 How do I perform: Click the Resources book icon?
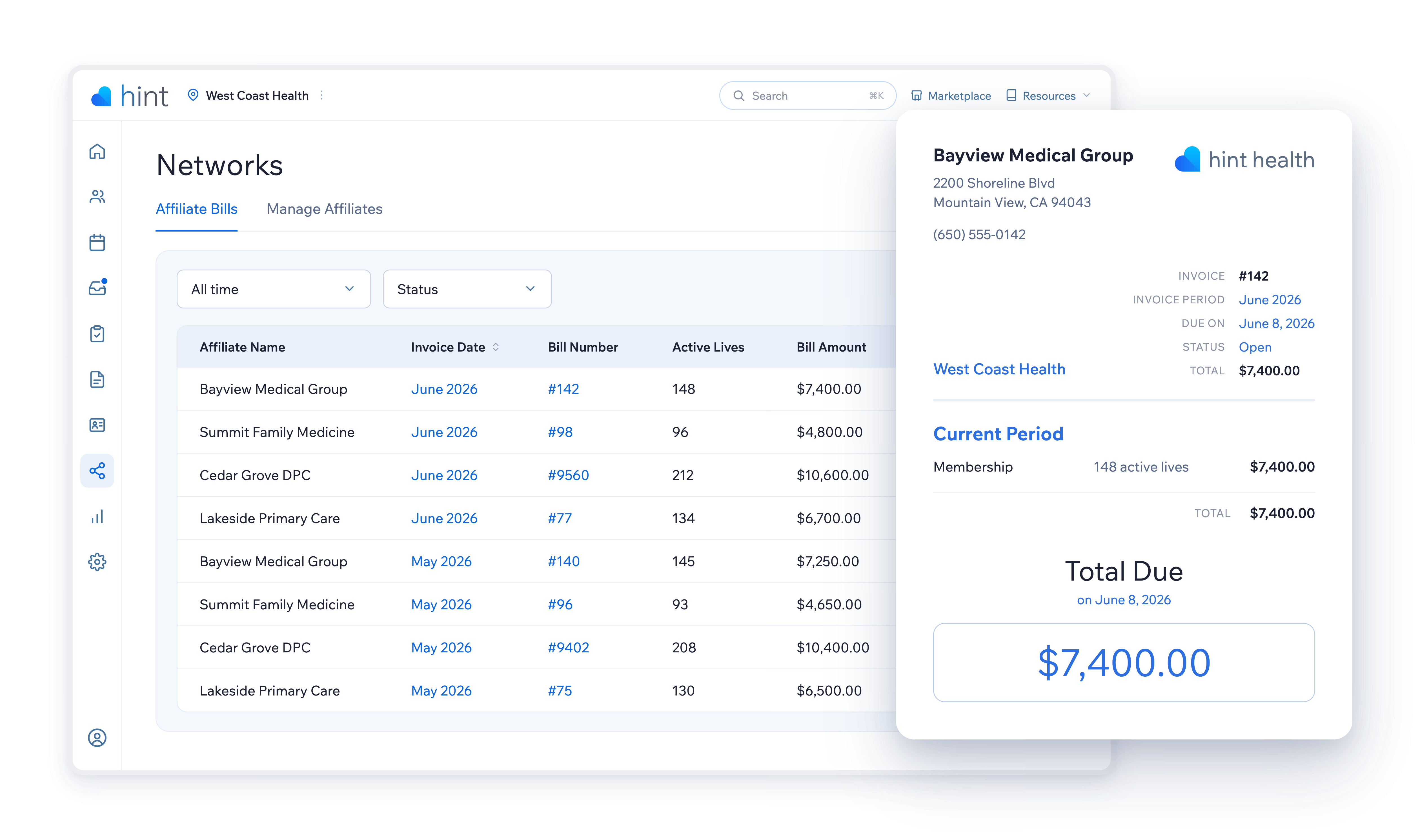tap(1011, 95)
